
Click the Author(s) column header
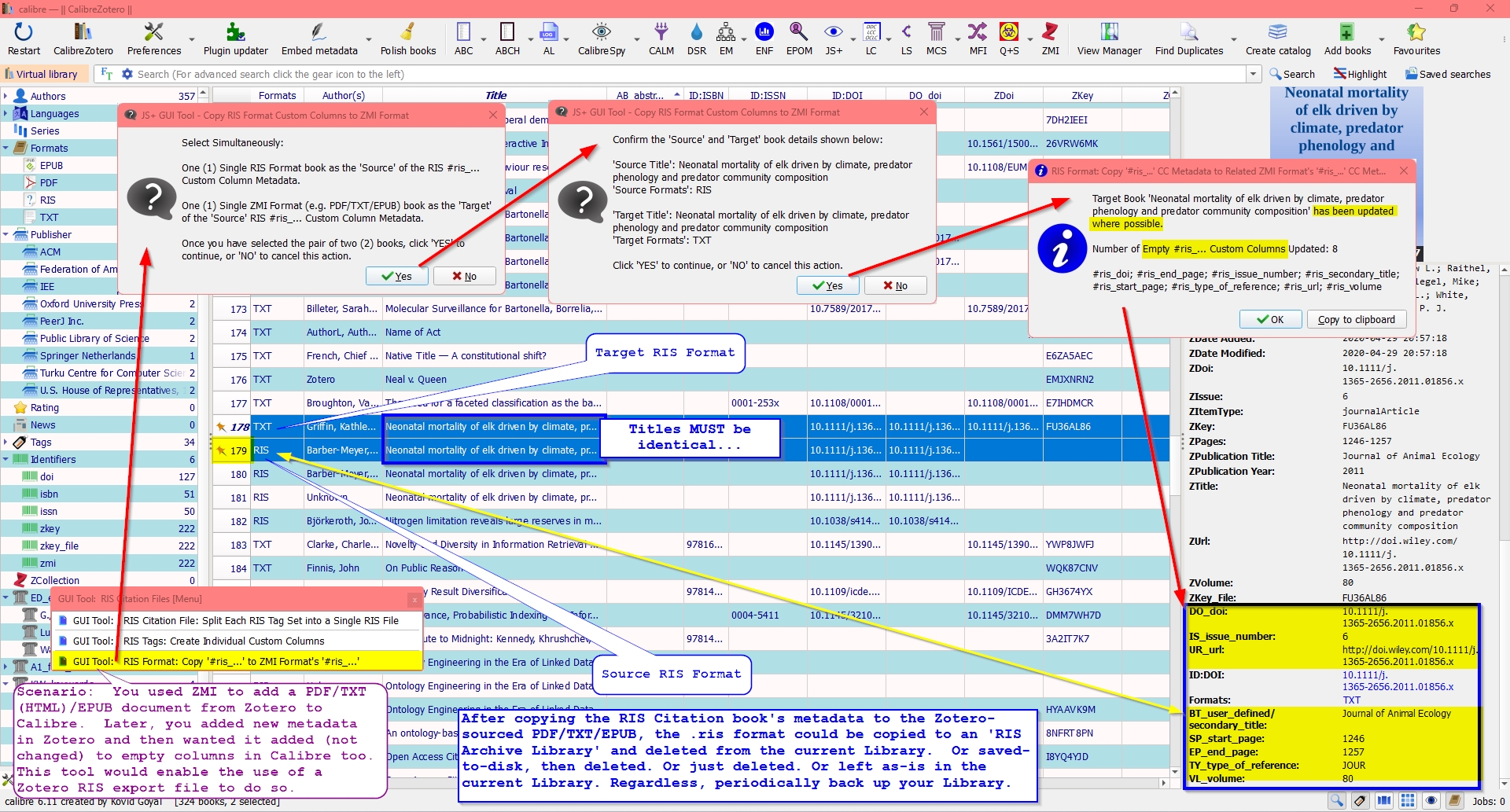pyautogui.click(x=343, y=95)
